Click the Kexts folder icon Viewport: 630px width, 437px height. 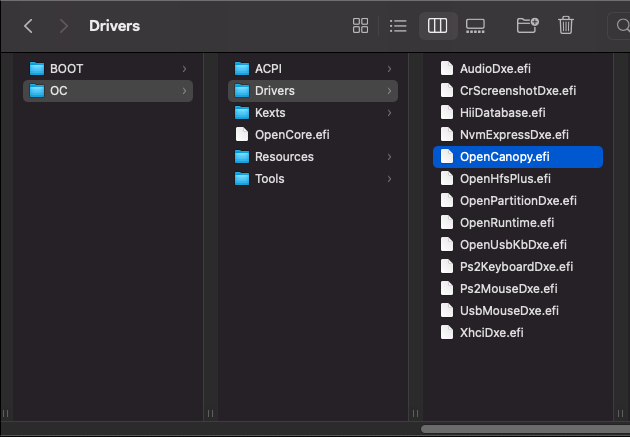(242, 113)
